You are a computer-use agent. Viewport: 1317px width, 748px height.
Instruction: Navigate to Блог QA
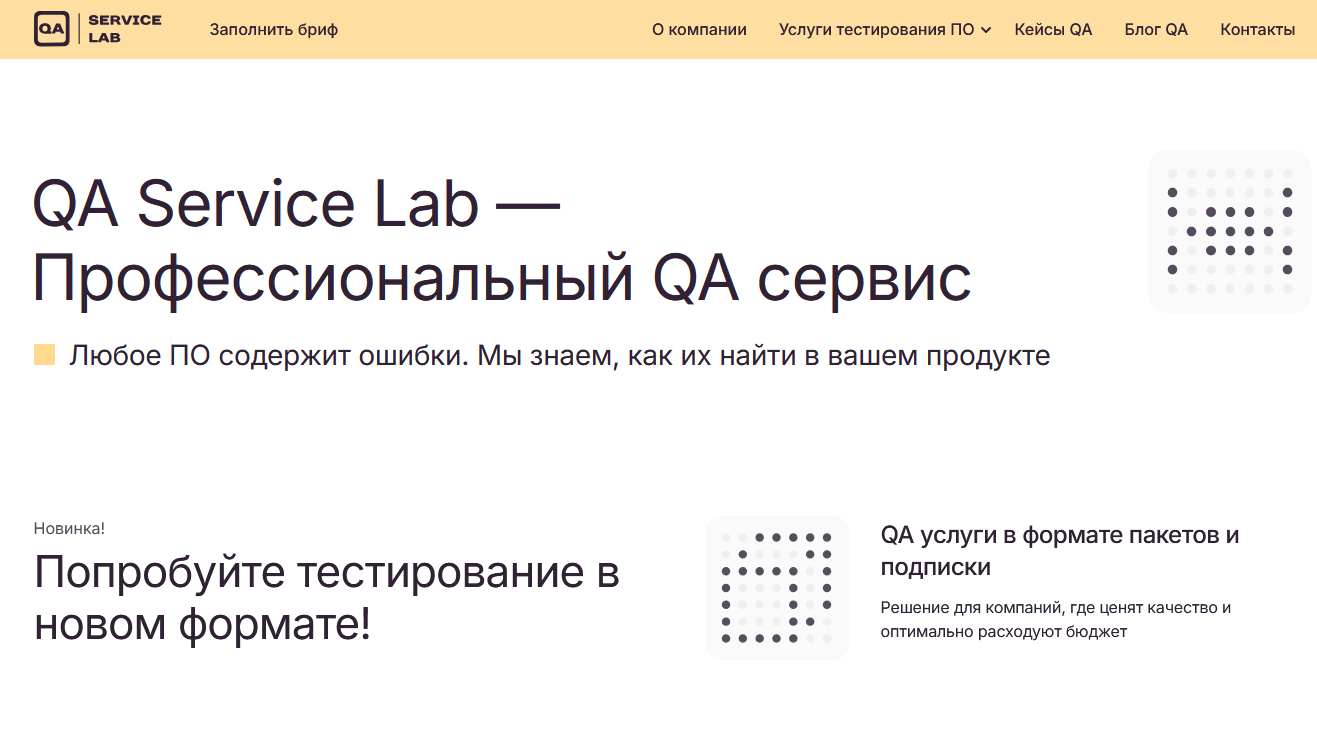(x=1156, y=30)
